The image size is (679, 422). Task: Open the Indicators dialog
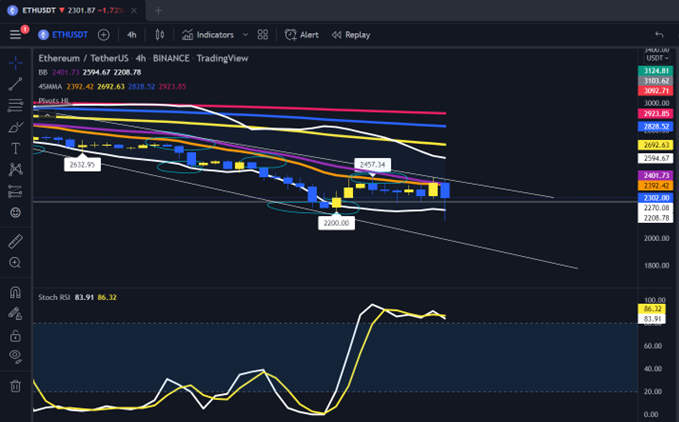point(208,35)
